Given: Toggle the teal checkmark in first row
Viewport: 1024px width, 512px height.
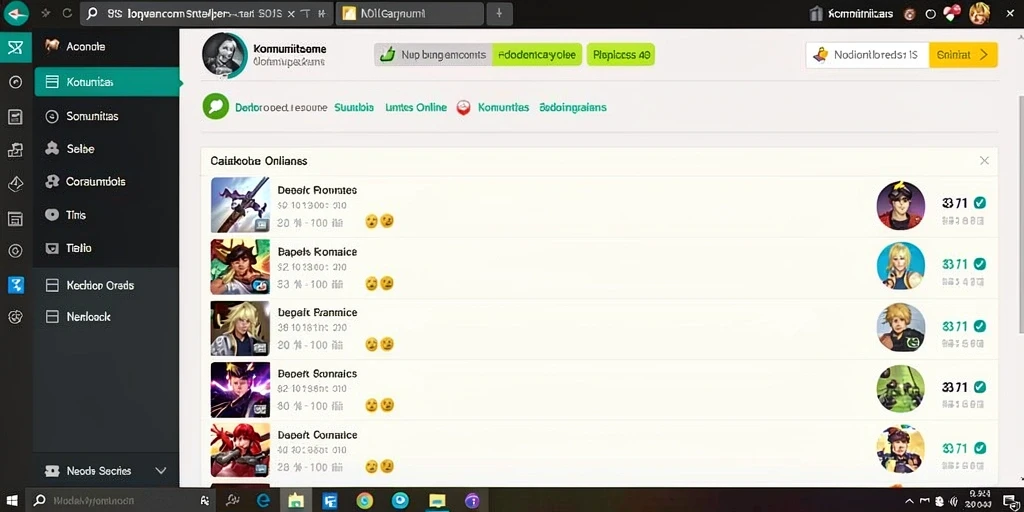Looking at the screenshot, I should point(979,203).
